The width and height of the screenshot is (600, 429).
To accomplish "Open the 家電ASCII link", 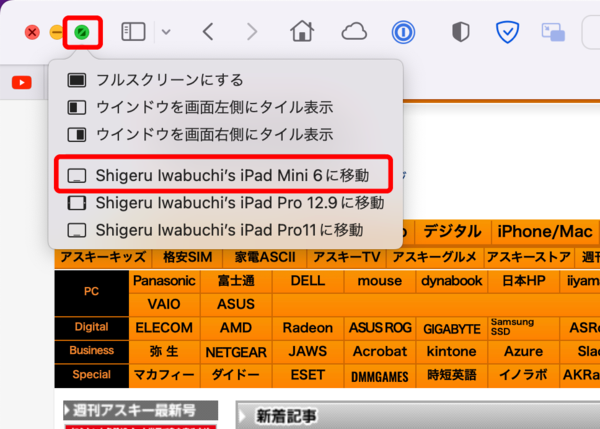I will (x=265, y=257).
